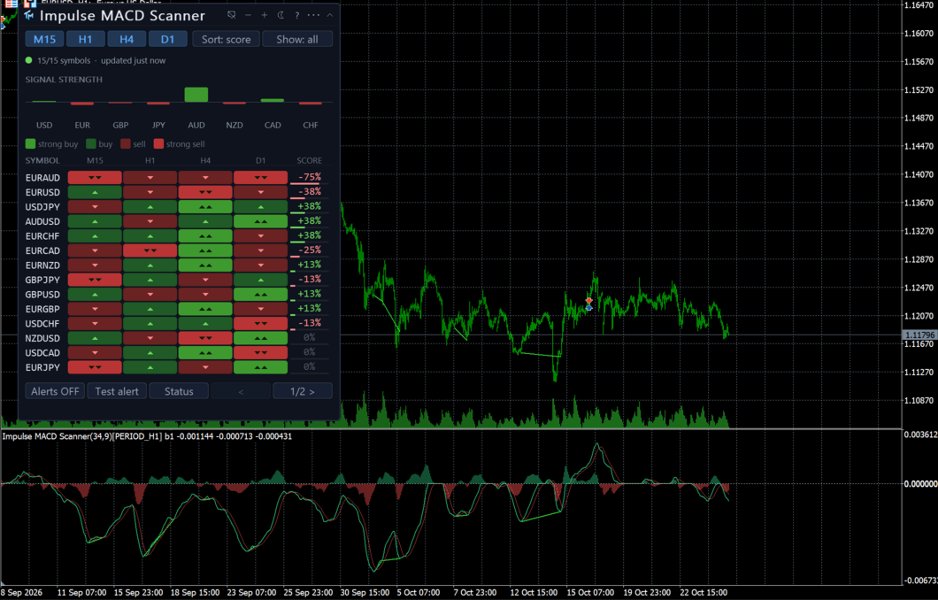Click the SYMBOL column header
Screen dimensions: 938x600
[x=42, y=161]
